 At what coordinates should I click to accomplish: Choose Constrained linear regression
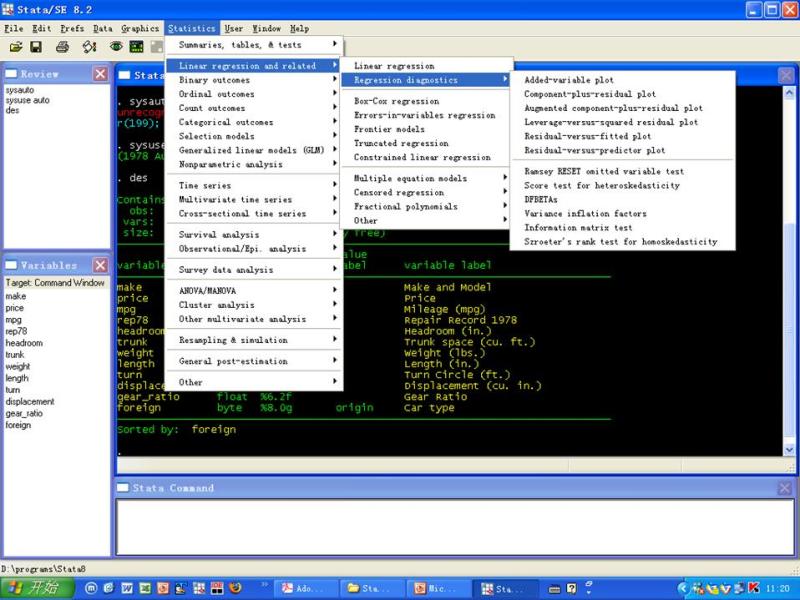(427, 158)
